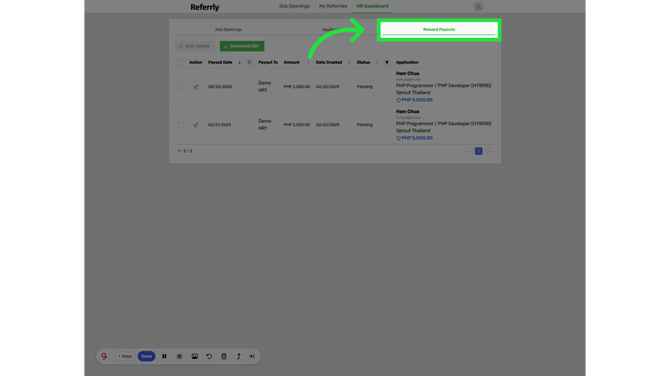Click the user profile icon in header
Image resolution: width=670 pixels, height=376 pixels.
click(478, 6)
